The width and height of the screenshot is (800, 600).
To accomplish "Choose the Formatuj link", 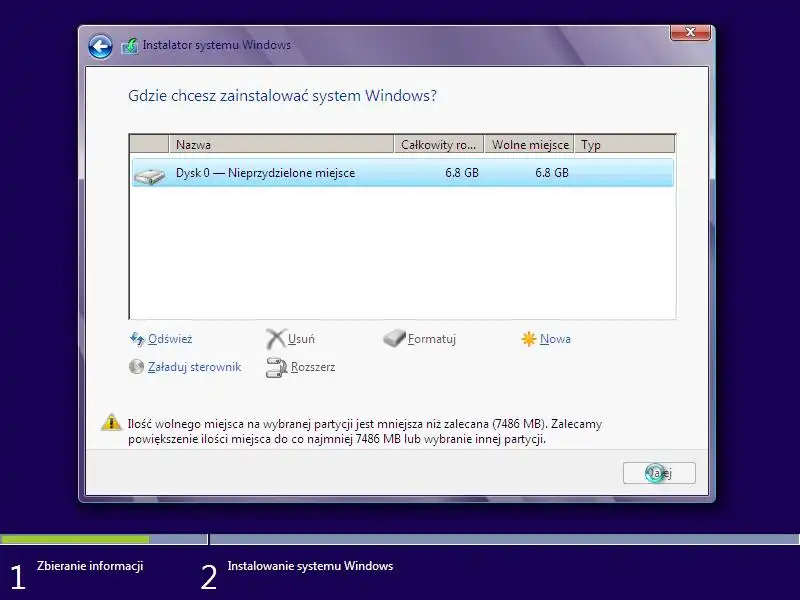I will pyautogui.click(x=432, y=339).
